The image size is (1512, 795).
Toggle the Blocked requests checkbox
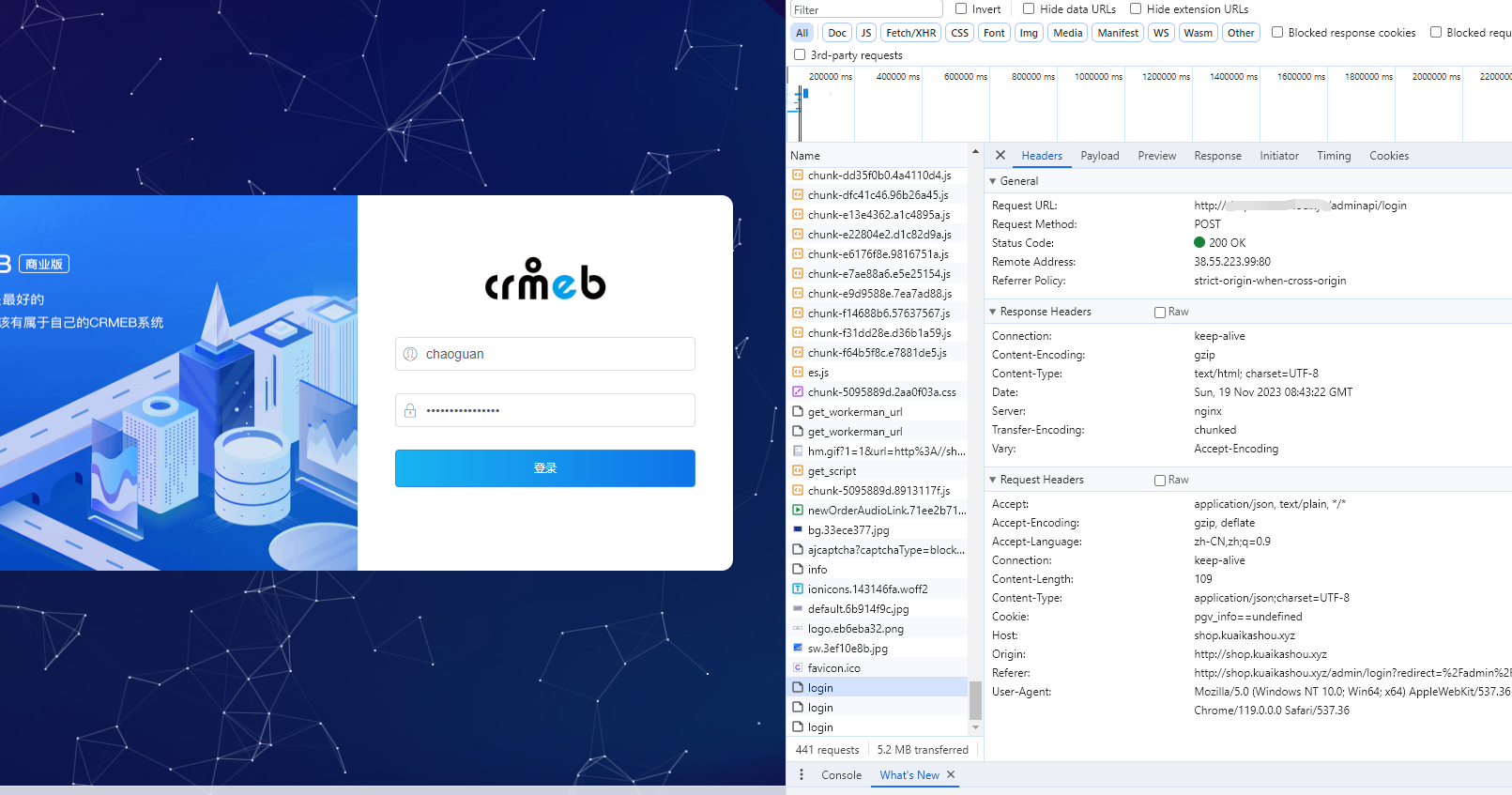point(1436,32)
